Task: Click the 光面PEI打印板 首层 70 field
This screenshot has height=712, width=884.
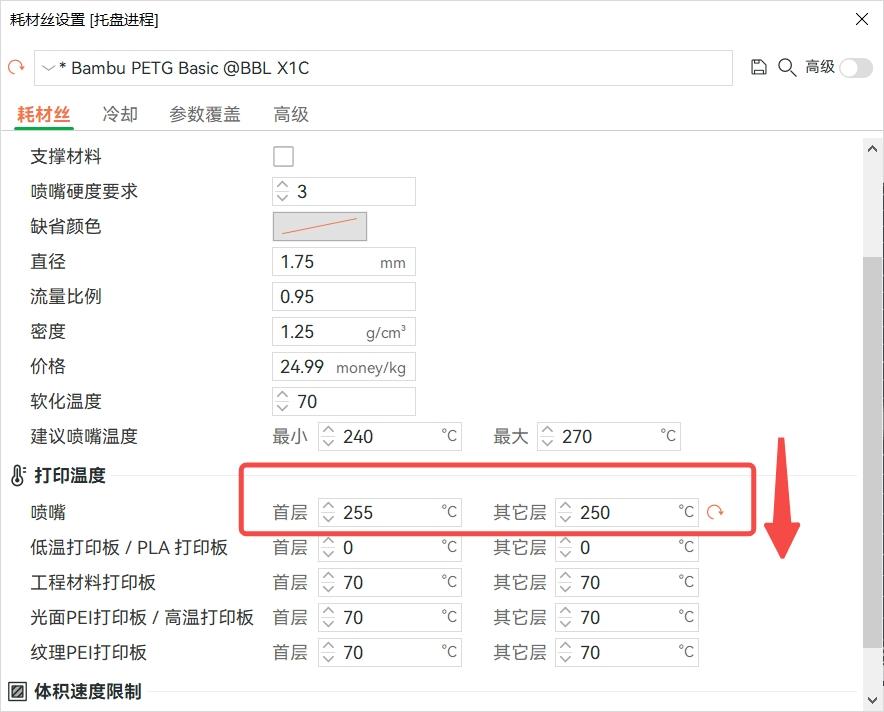Action: click(x=390, y=617)
